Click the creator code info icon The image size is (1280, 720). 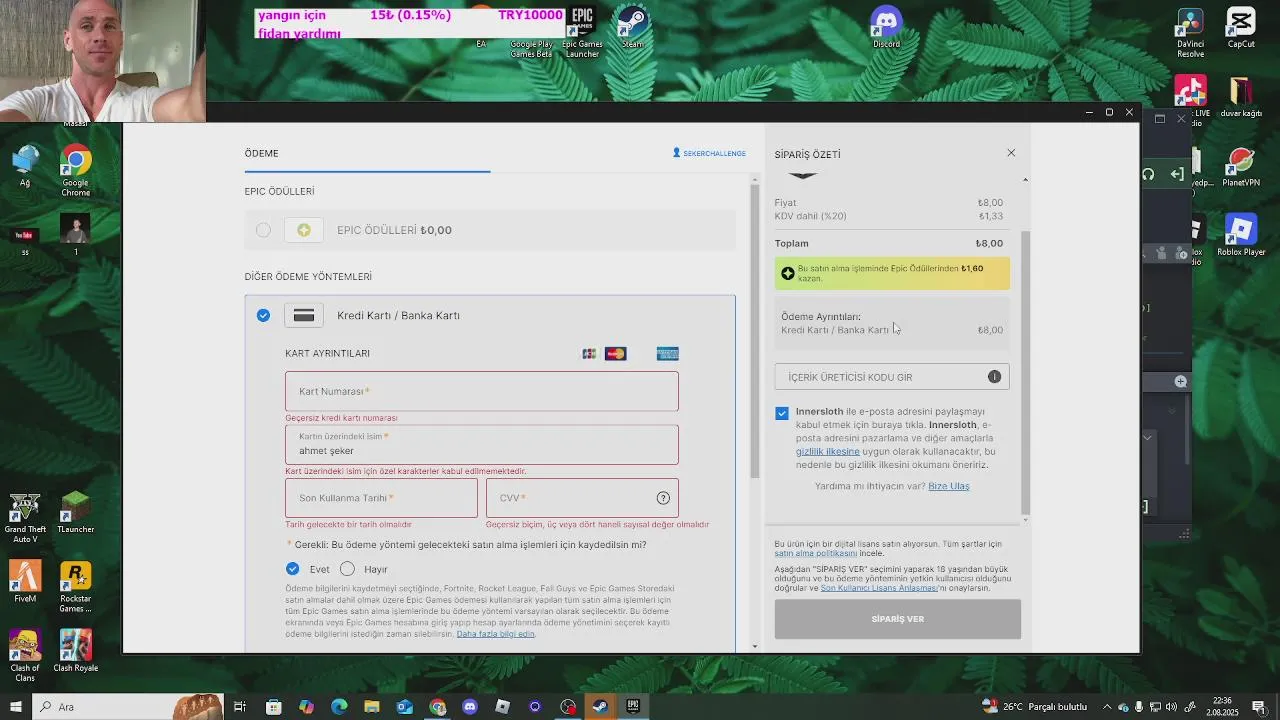pyautogui.click(x=994, y=377)
